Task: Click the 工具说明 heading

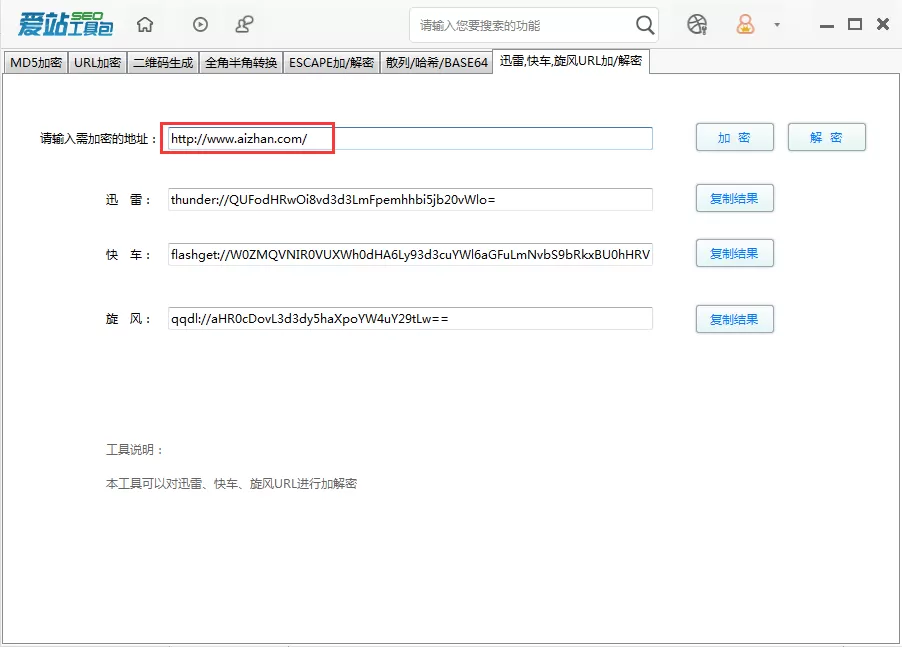Action: tap(135, 450)
